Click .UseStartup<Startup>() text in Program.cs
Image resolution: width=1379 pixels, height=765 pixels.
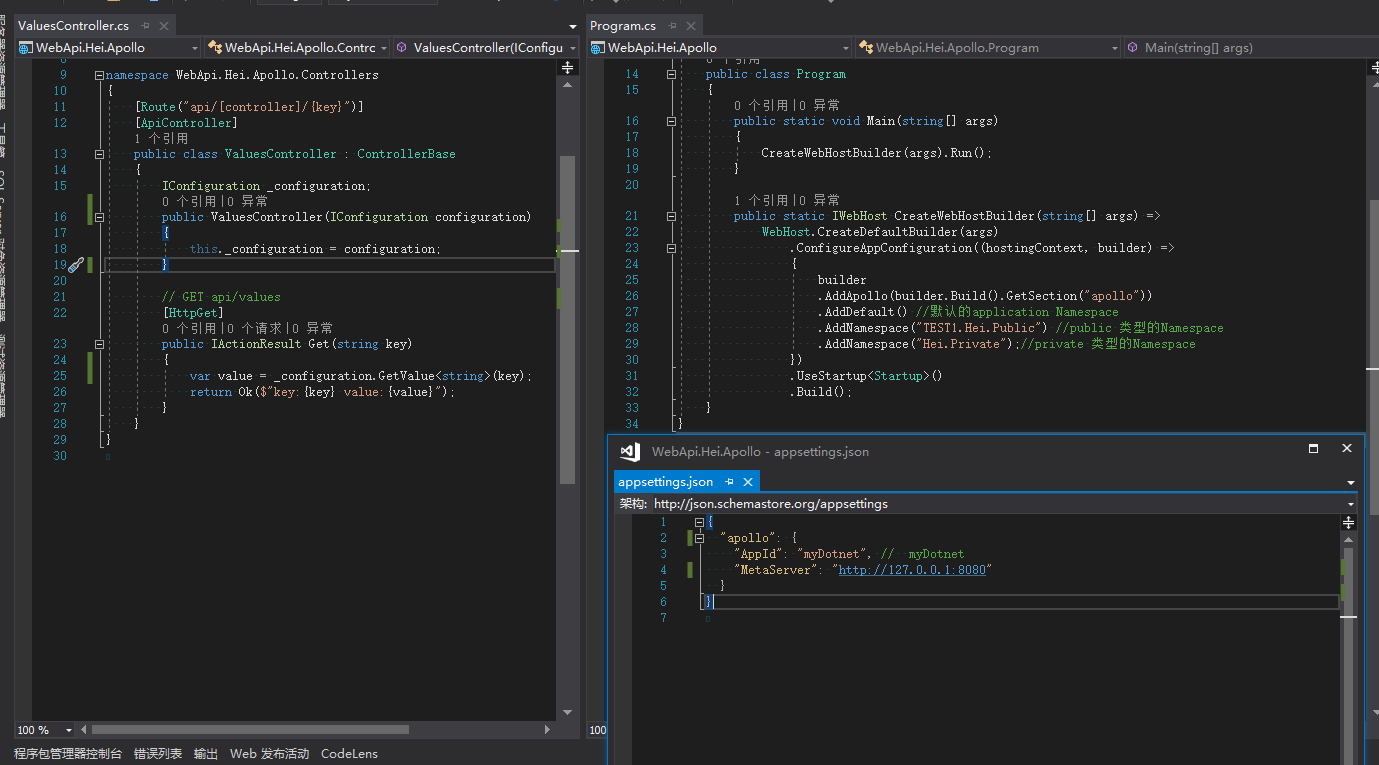pyautogui.click(x=866, y=376)
